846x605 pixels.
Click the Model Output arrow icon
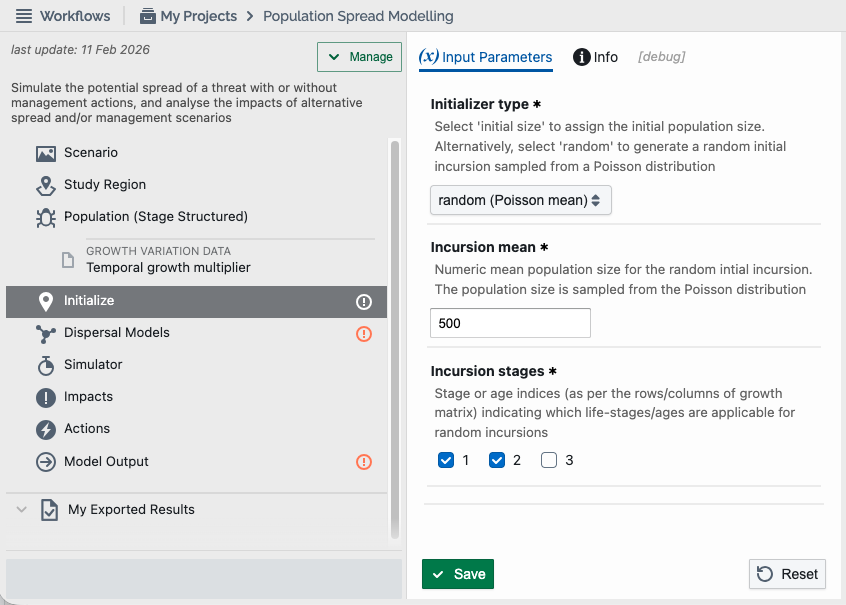(46, 462)
